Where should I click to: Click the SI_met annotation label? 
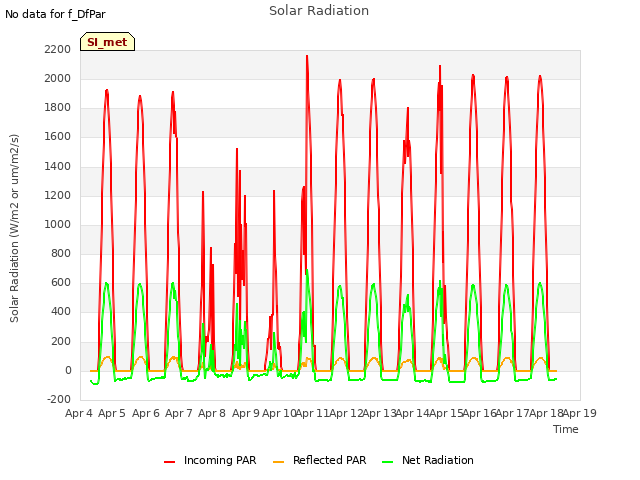click(x=107, y=42)
